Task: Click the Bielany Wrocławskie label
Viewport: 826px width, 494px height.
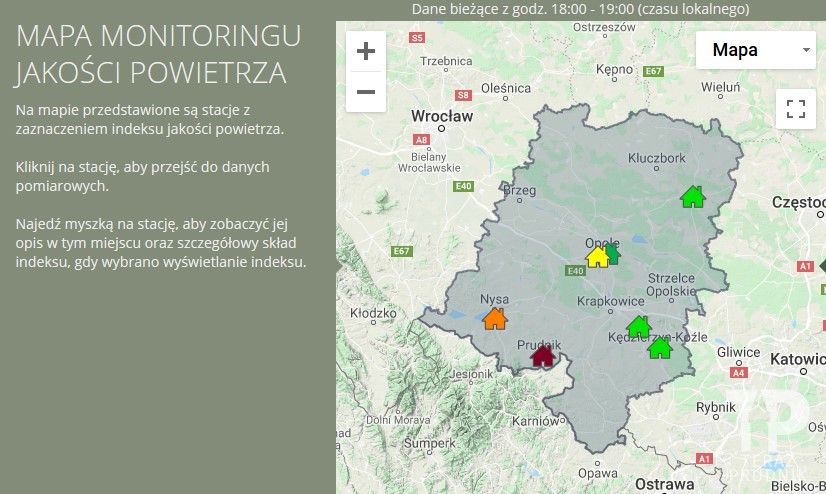Action: pyautogui.click(x=429, y=162)
